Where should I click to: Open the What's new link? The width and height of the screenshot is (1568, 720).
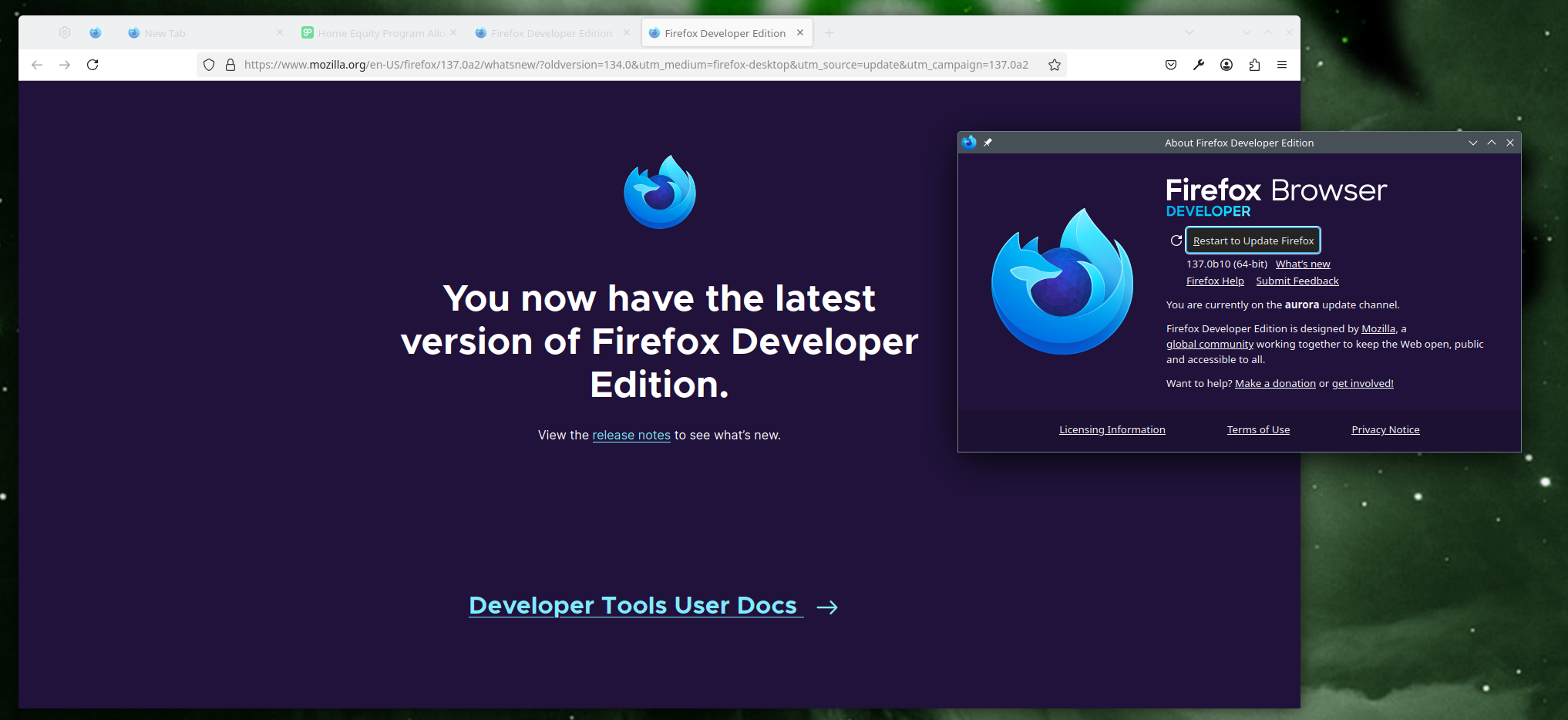(1303, 264)
